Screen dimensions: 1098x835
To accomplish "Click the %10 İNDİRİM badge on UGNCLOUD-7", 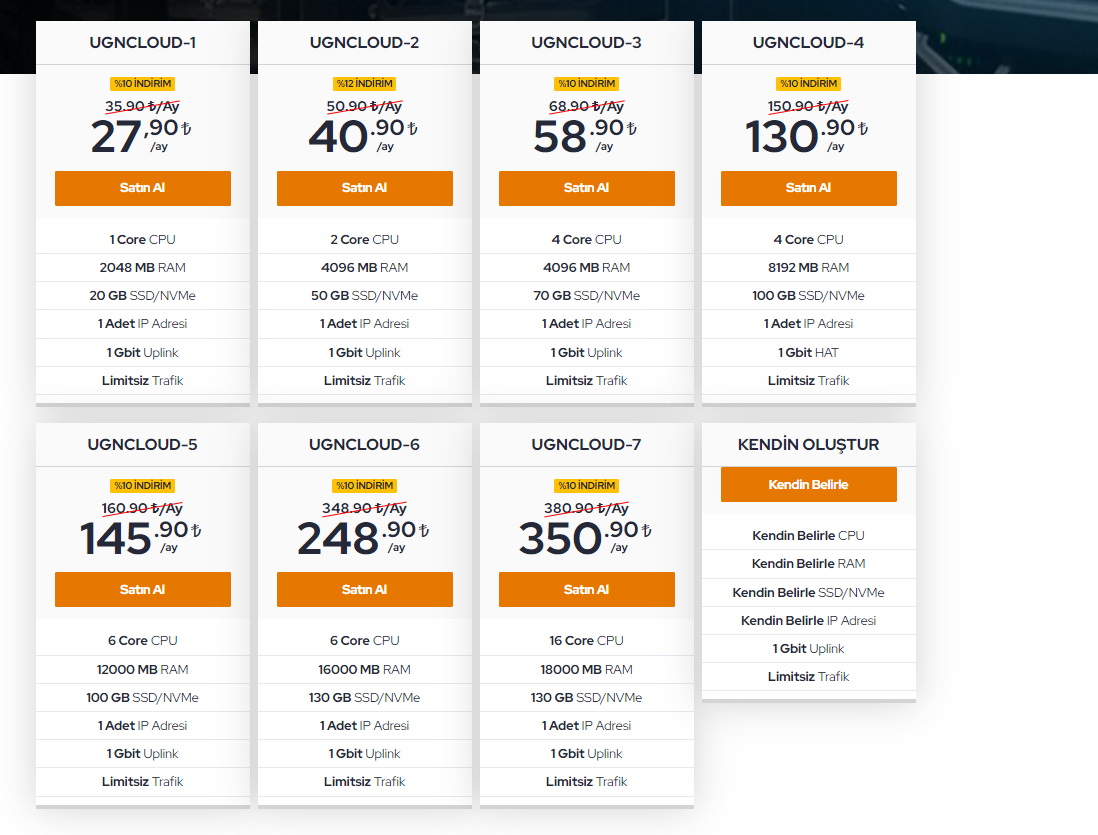I will coord(587,485).
